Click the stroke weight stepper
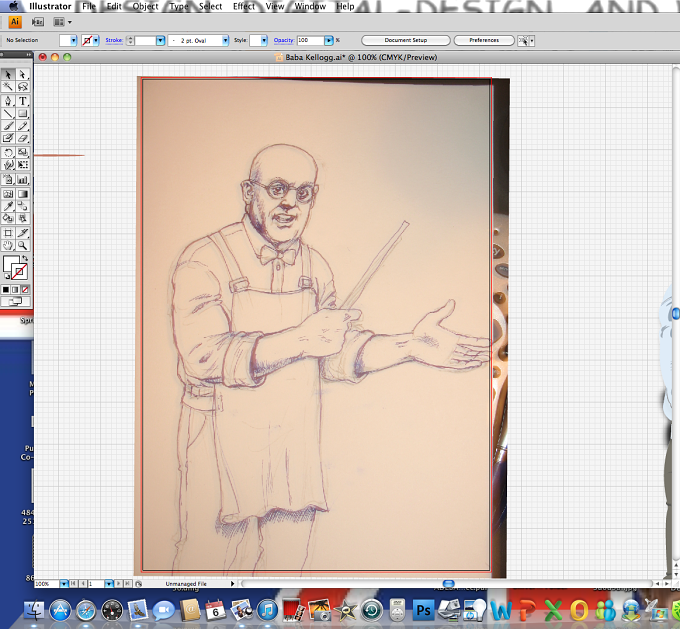Viewport: 680px width, 629px height. [130, 40]
